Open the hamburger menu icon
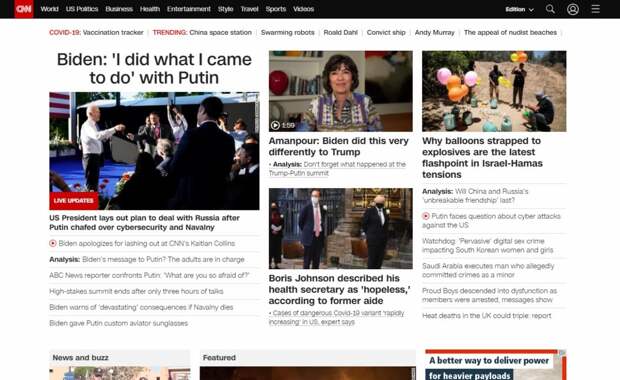 coord(595,9)
